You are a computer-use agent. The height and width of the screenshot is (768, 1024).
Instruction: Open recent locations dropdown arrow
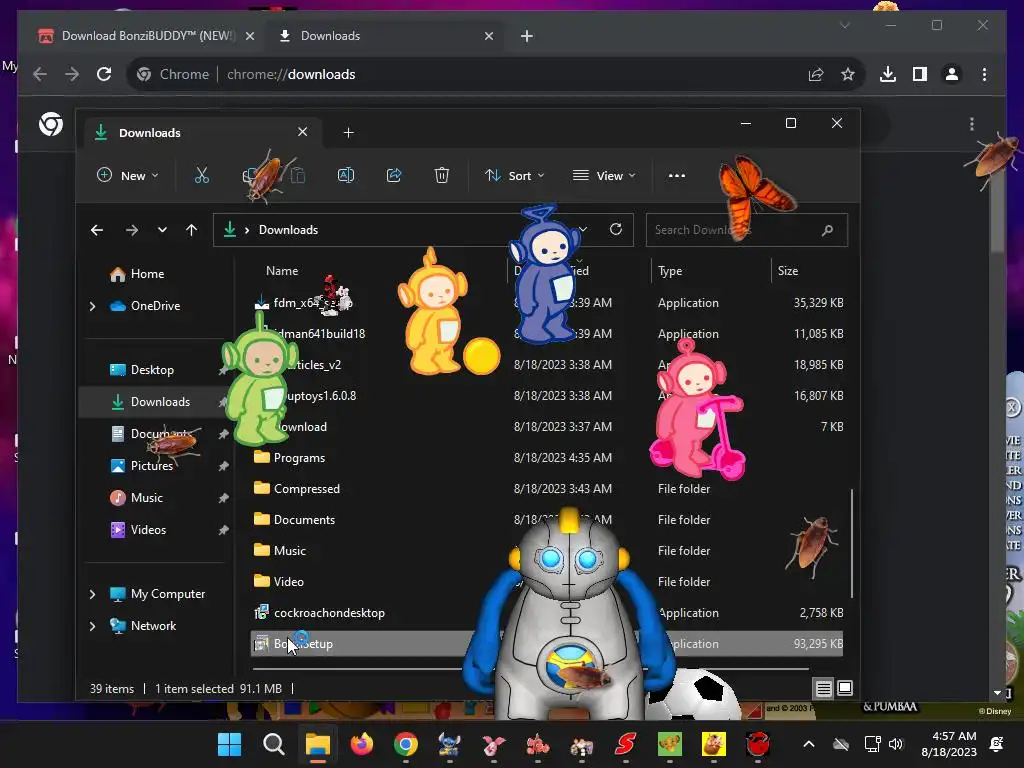tap(162, 230)
